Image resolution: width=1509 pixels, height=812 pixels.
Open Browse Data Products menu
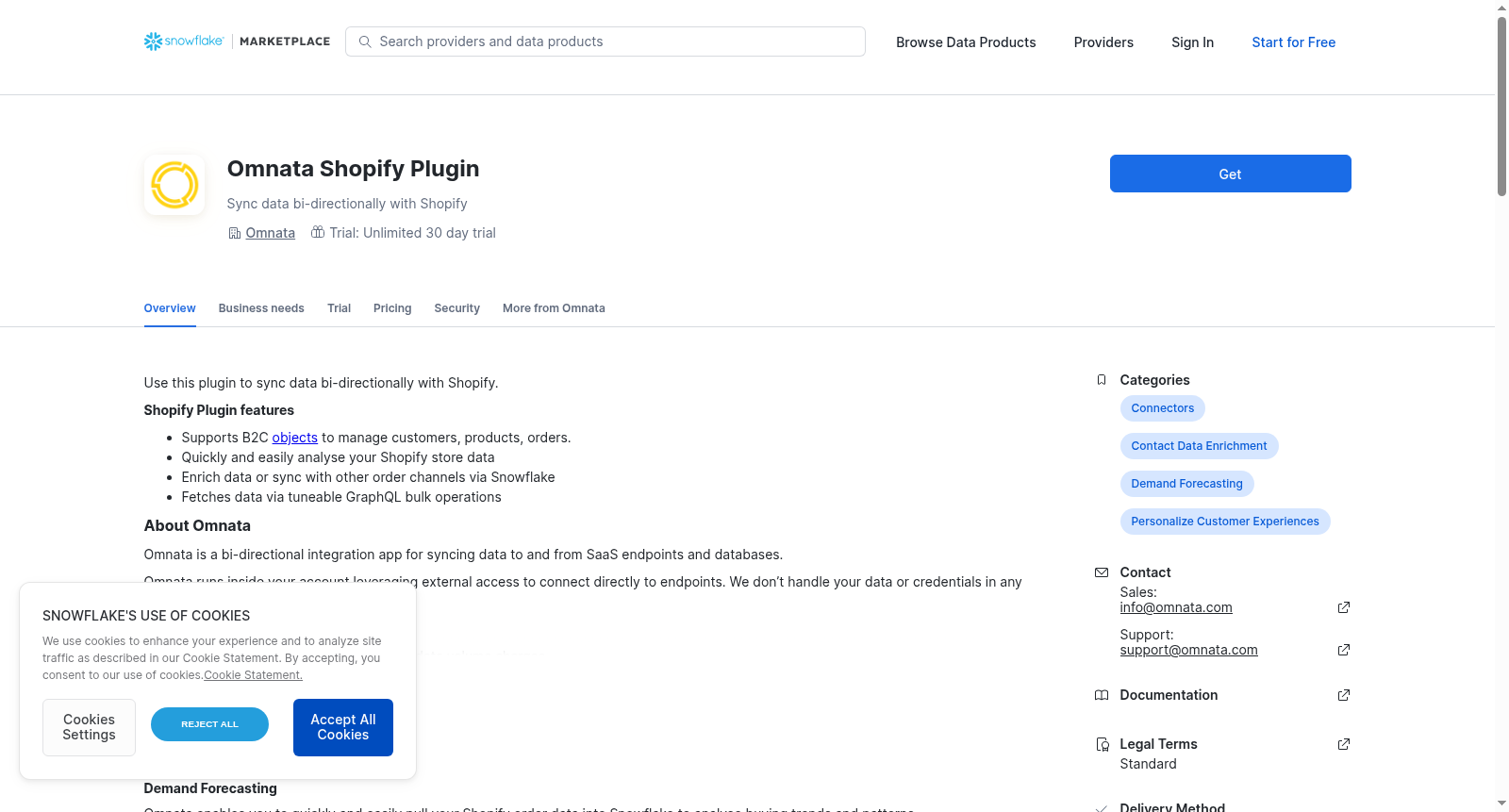tap(966, 42)
